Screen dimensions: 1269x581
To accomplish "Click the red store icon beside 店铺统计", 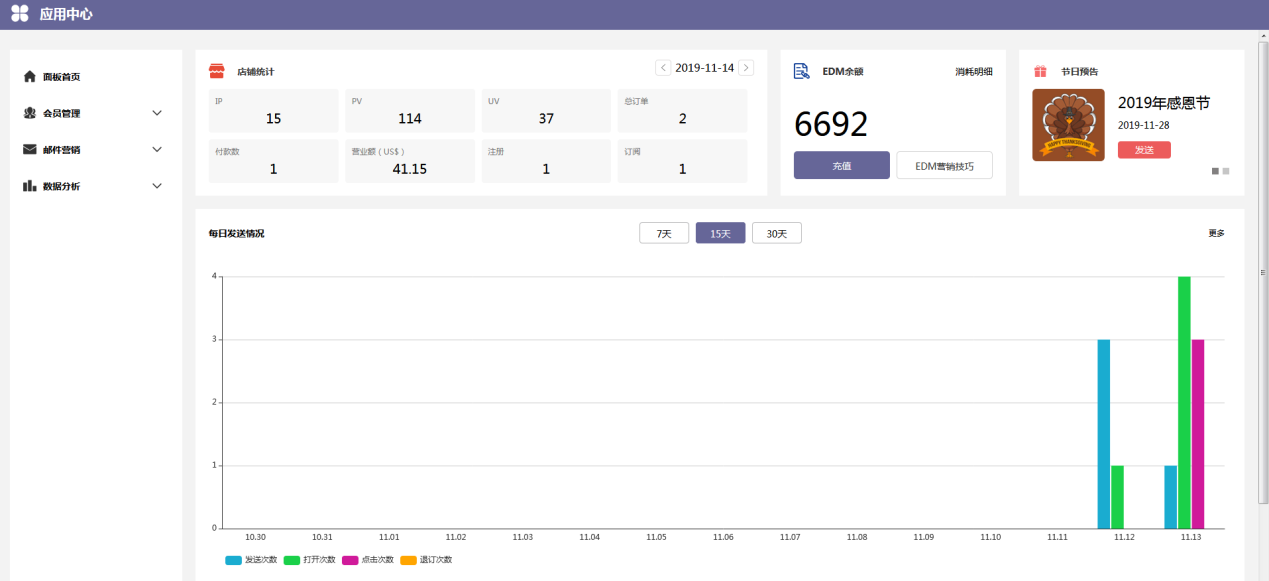I will tap(216, 71).
